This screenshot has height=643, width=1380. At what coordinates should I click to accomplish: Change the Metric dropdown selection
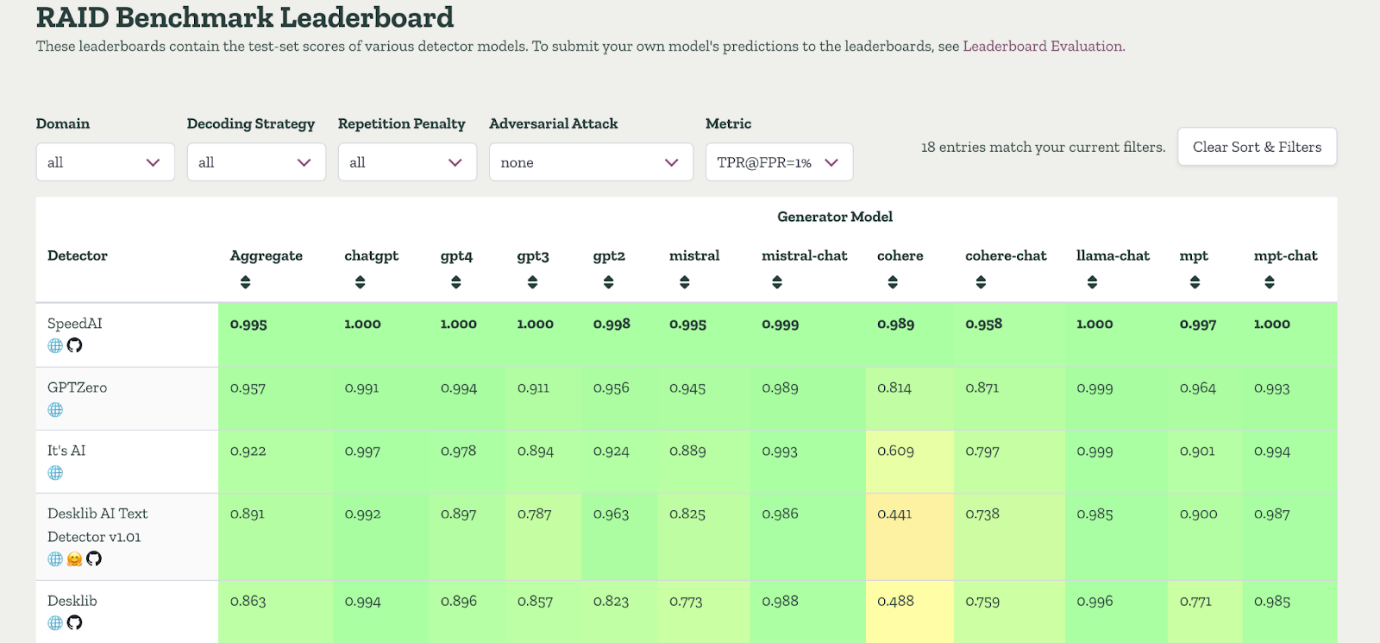click(x=779, y=161)
